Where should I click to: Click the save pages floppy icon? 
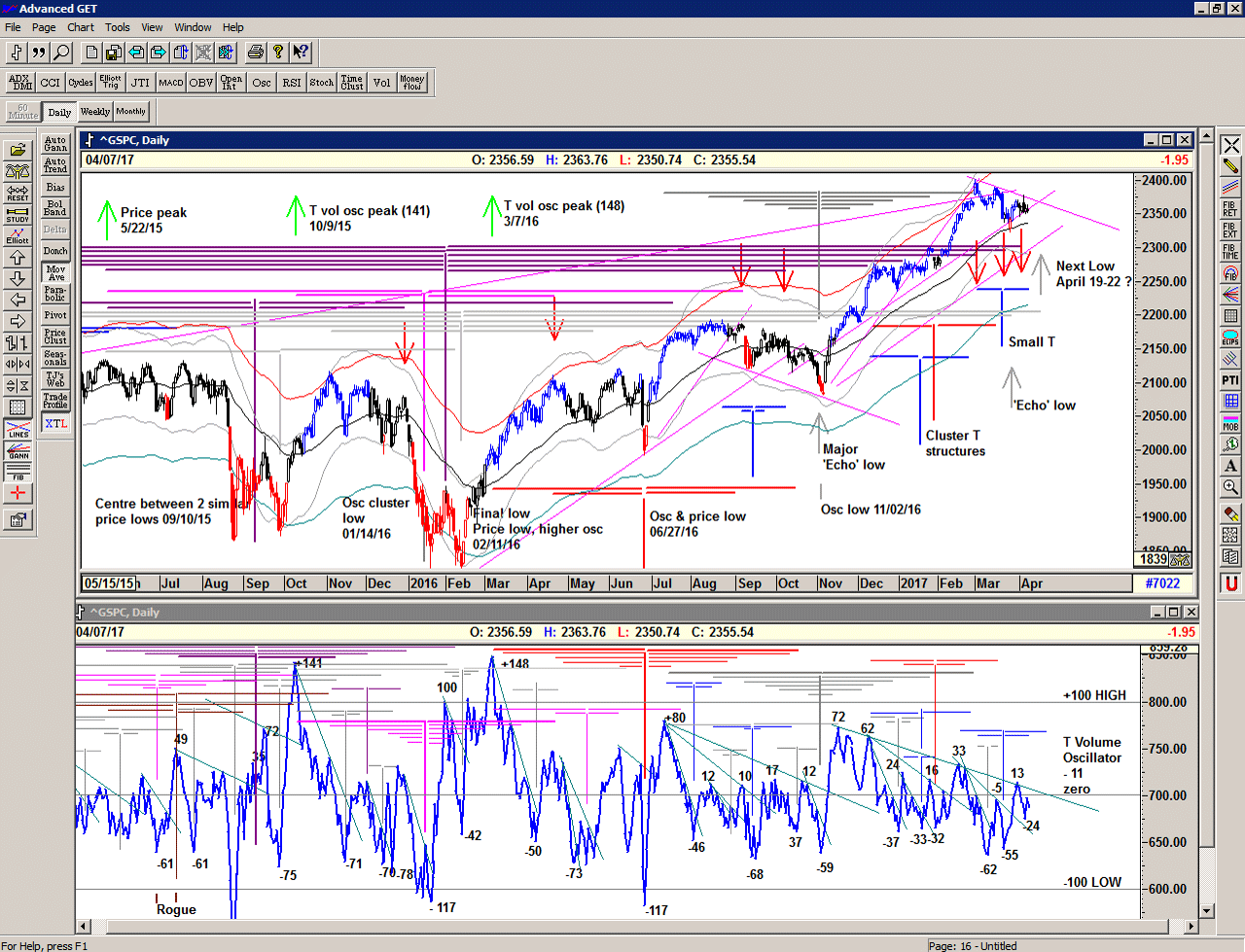point(114,53)
